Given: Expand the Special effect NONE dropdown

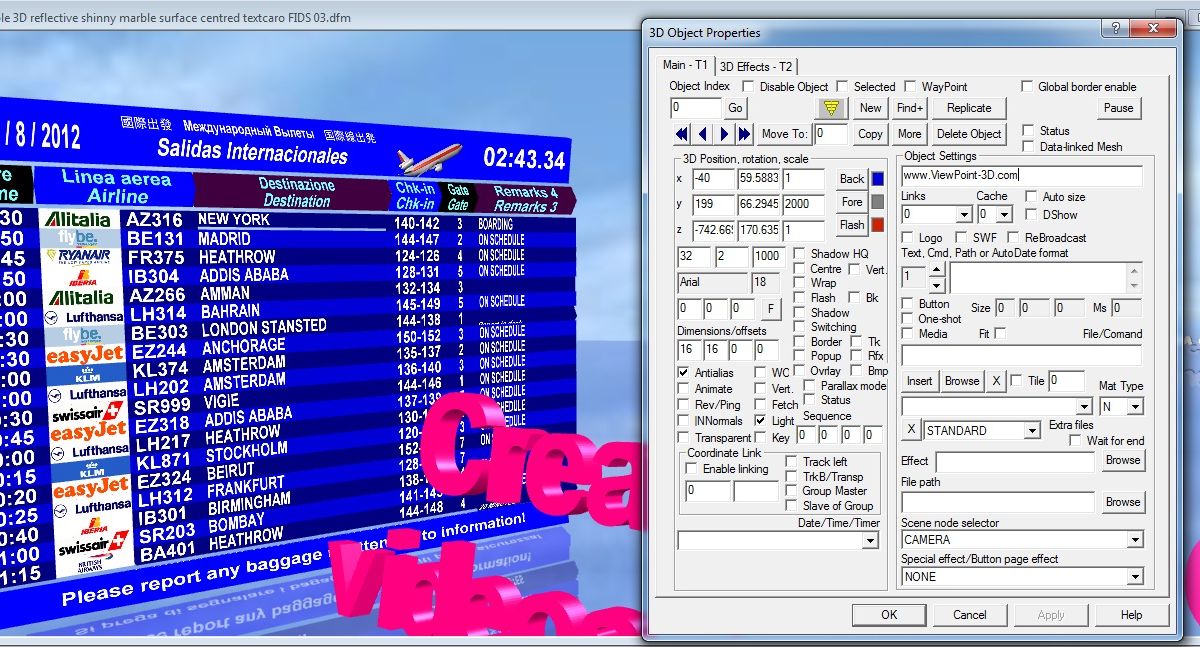Looking at the screenshot, I should point(1135,577).
